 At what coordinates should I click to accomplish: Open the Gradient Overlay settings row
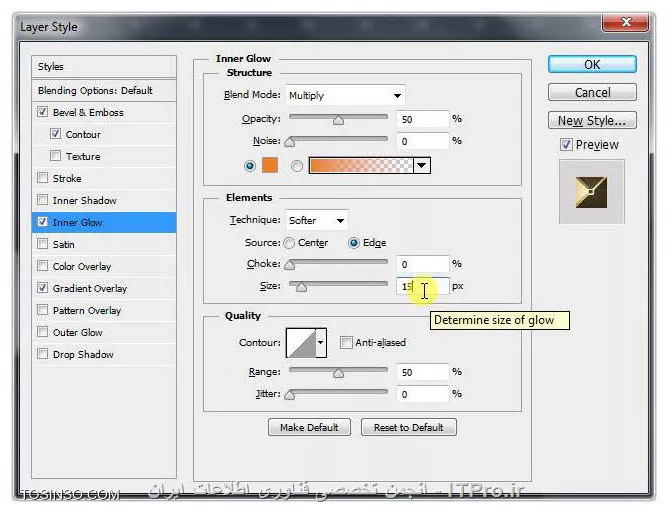[104, 288]
